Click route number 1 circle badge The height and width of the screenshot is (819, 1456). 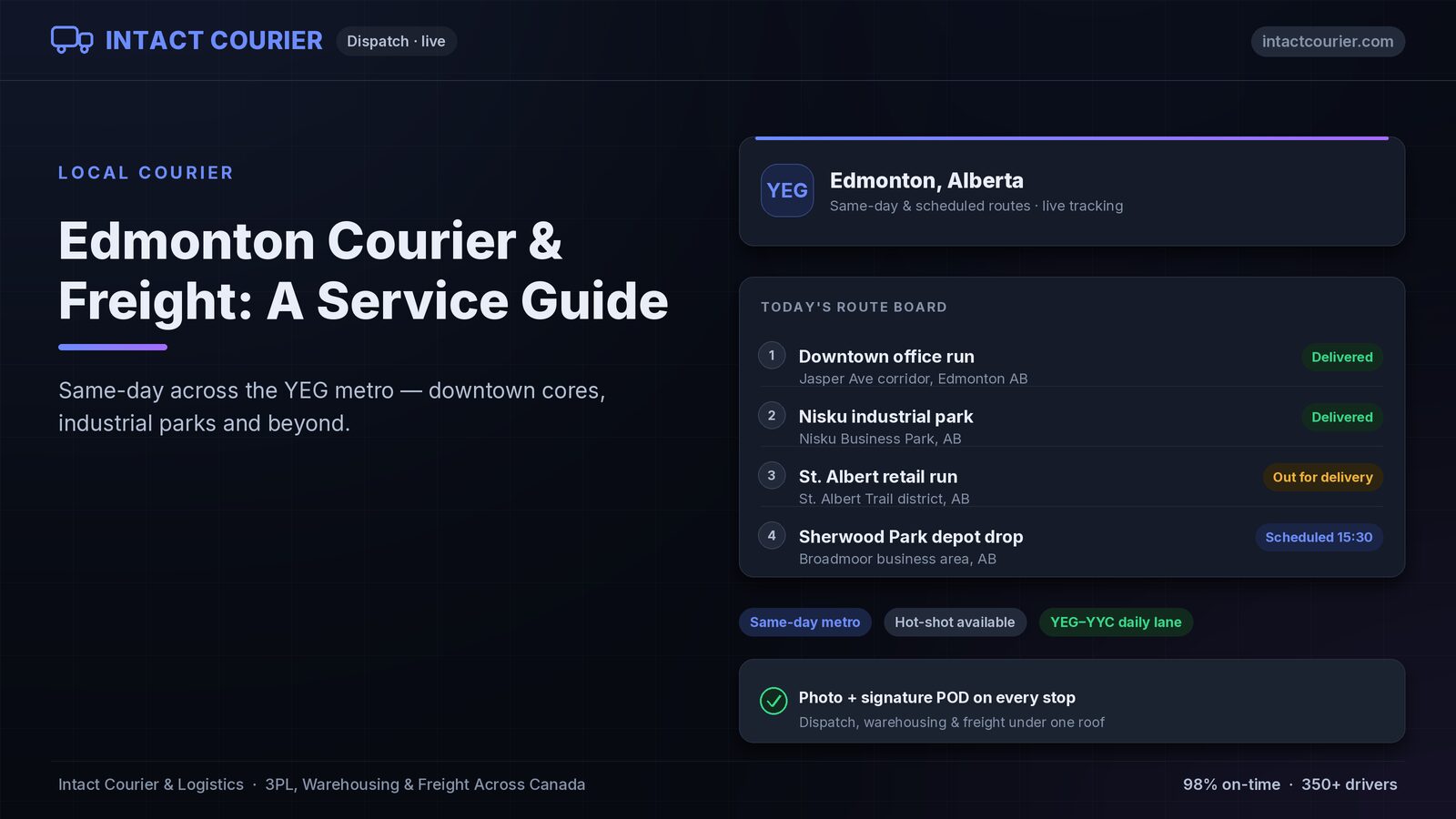(772, 355)
